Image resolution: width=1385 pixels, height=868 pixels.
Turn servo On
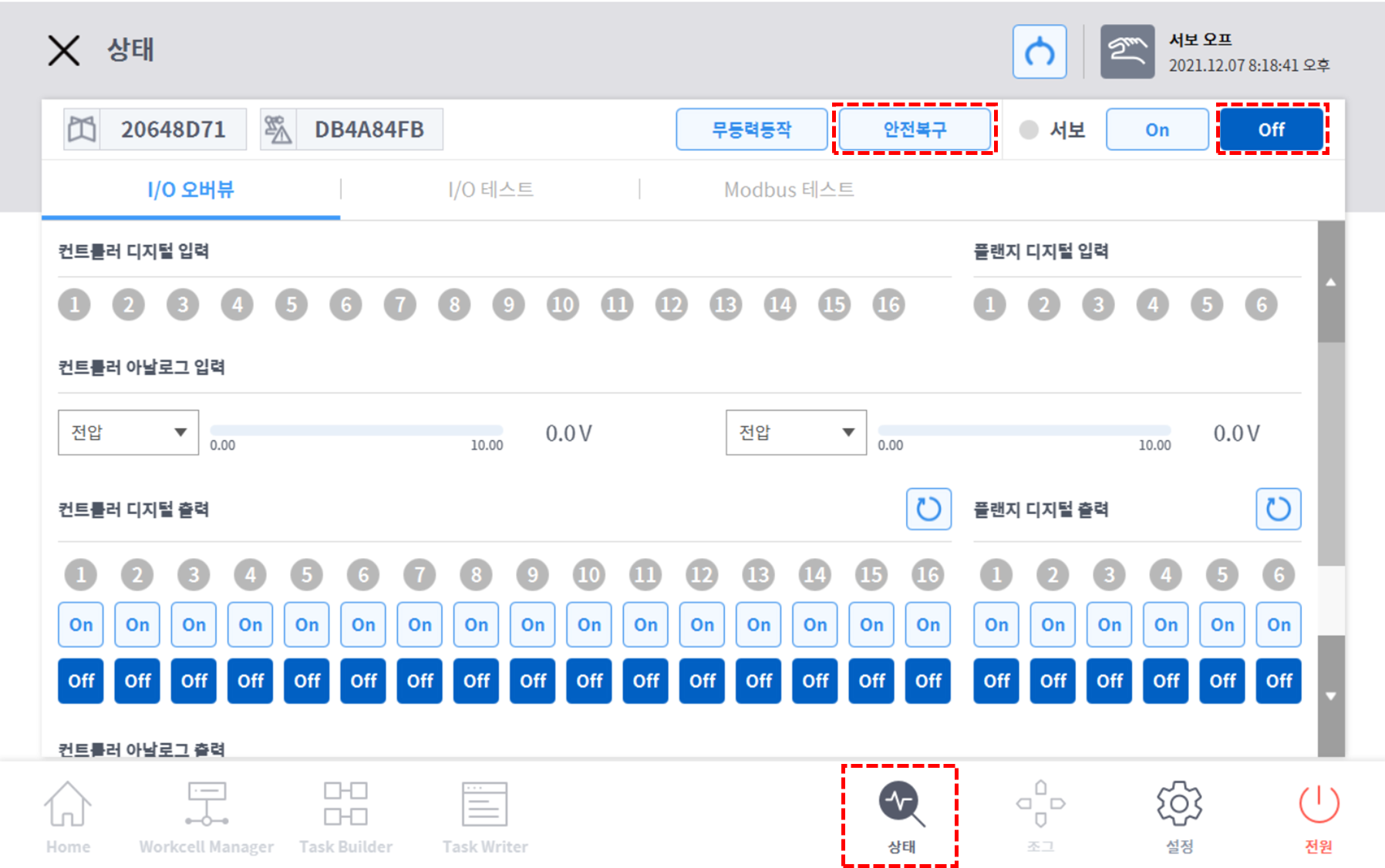tap(1157, 130)
